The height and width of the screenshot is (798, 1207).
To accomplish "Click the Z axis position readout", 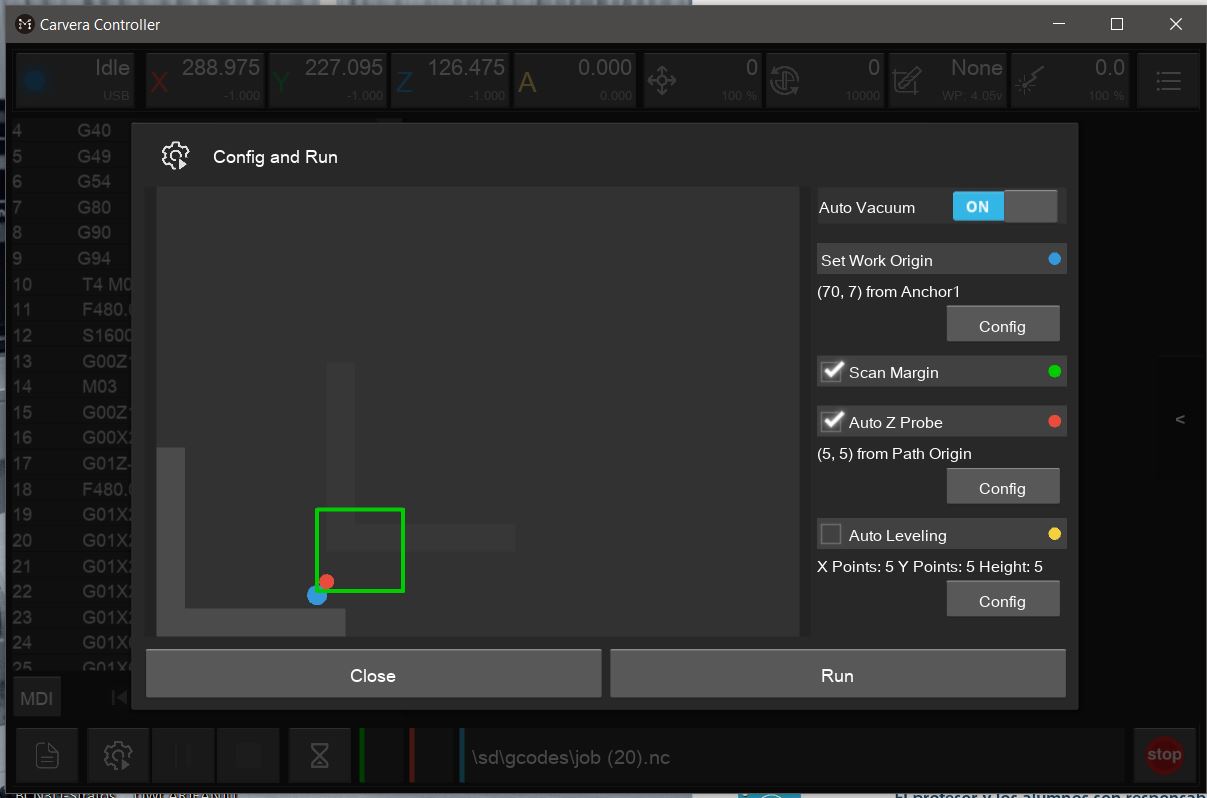I will [450, 80].
